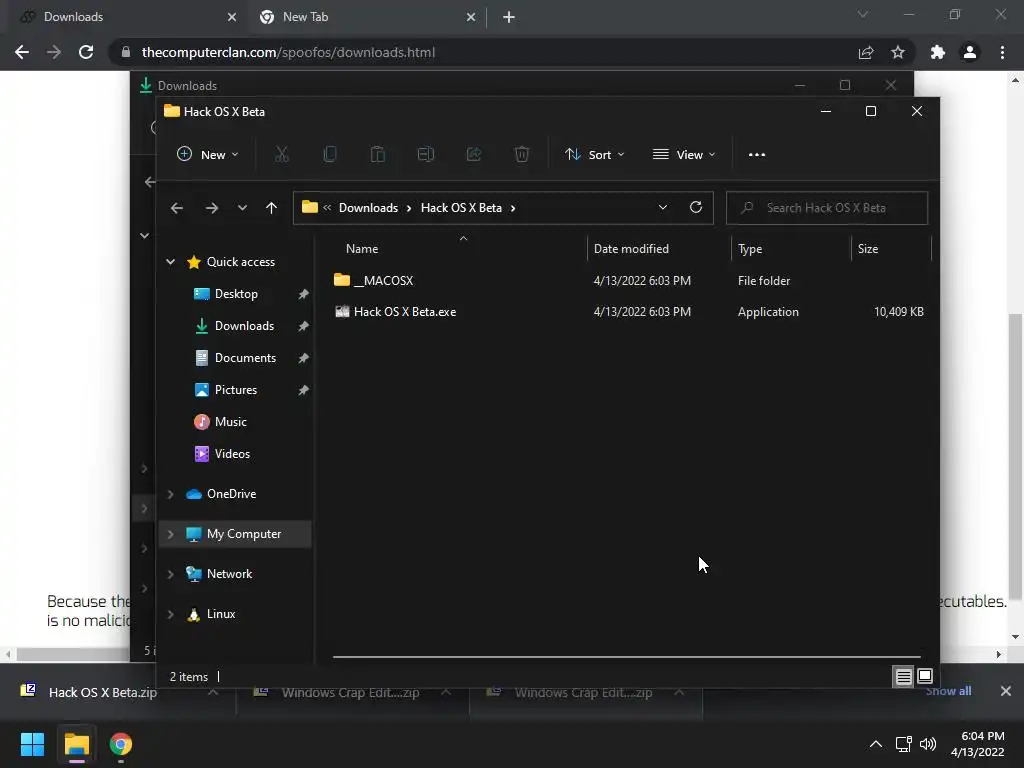
Task: Open the Sort dropdown menu
Action: [594, 155]
